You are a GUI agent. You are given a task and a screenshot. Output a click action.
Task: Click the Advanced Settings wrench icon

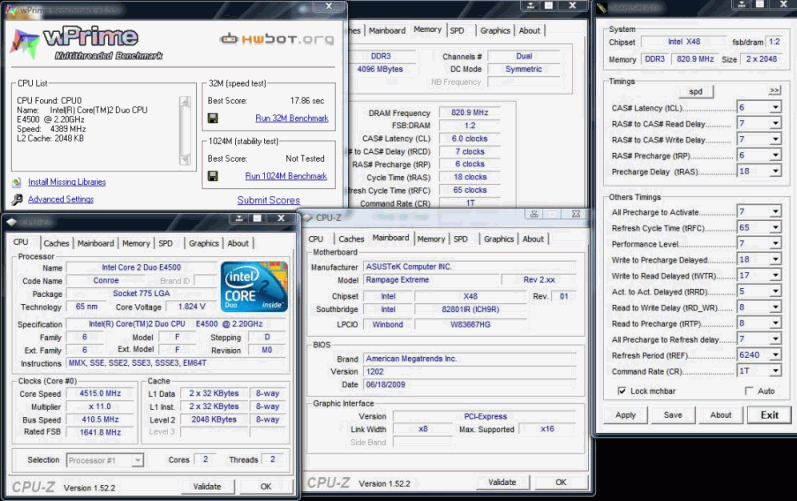(x=17, y=199)
